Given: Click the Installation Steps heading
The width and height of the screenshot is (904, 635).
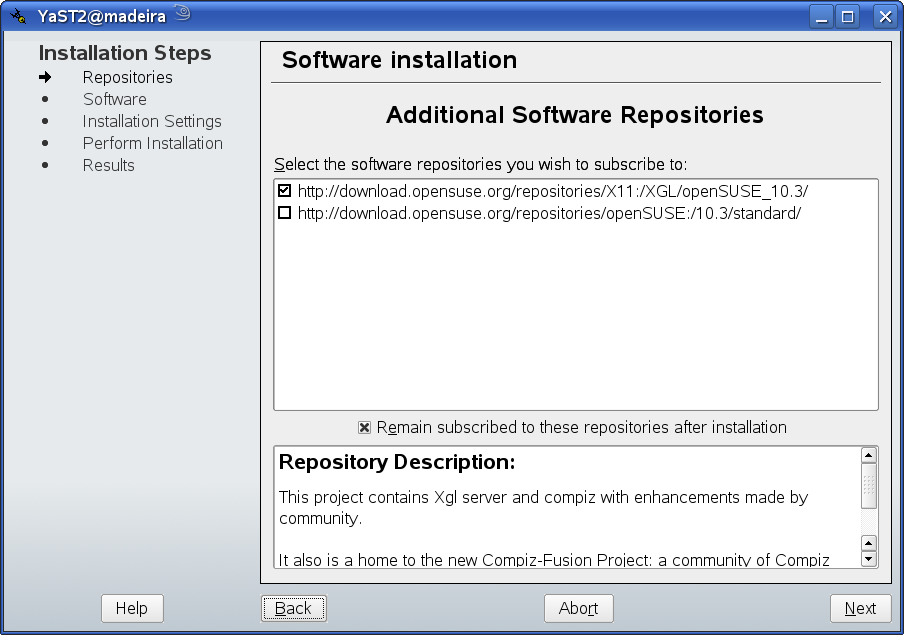Looking at the screenshot, I should (x=125, y=53).
